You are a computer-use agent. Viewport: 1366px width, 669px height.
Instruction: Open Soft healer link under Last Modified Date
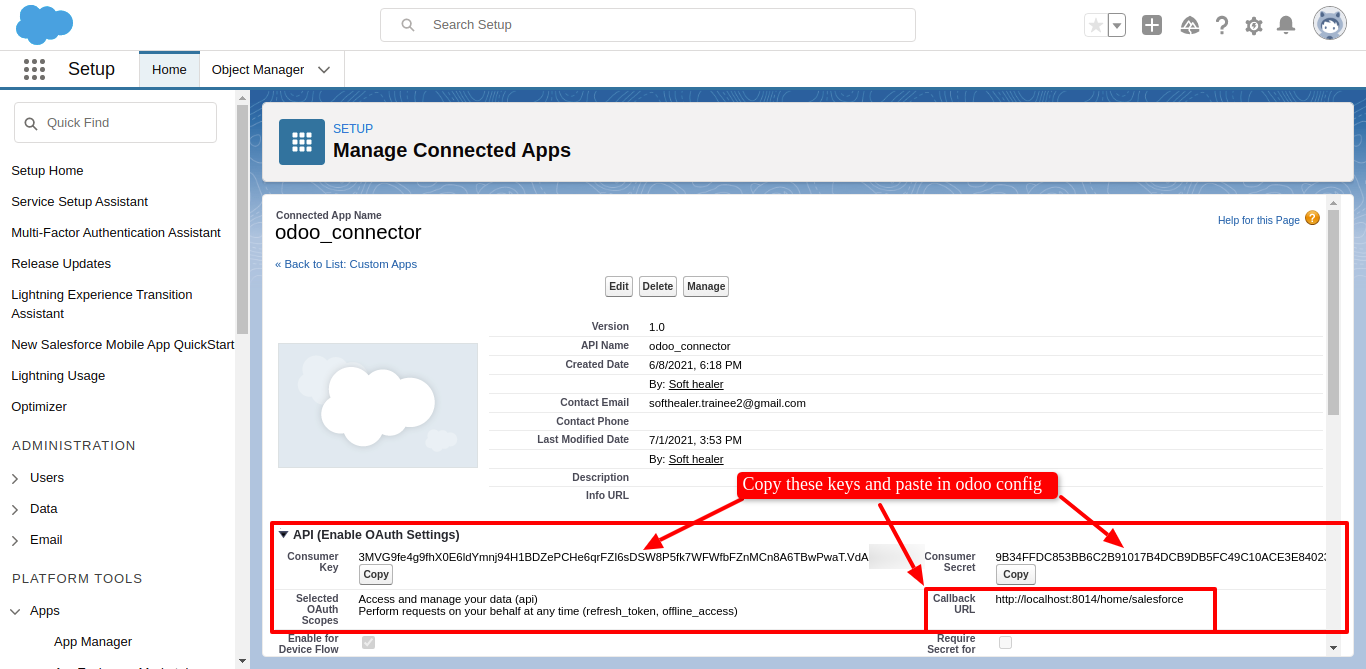pyautogui.click(x=696, y=459)
